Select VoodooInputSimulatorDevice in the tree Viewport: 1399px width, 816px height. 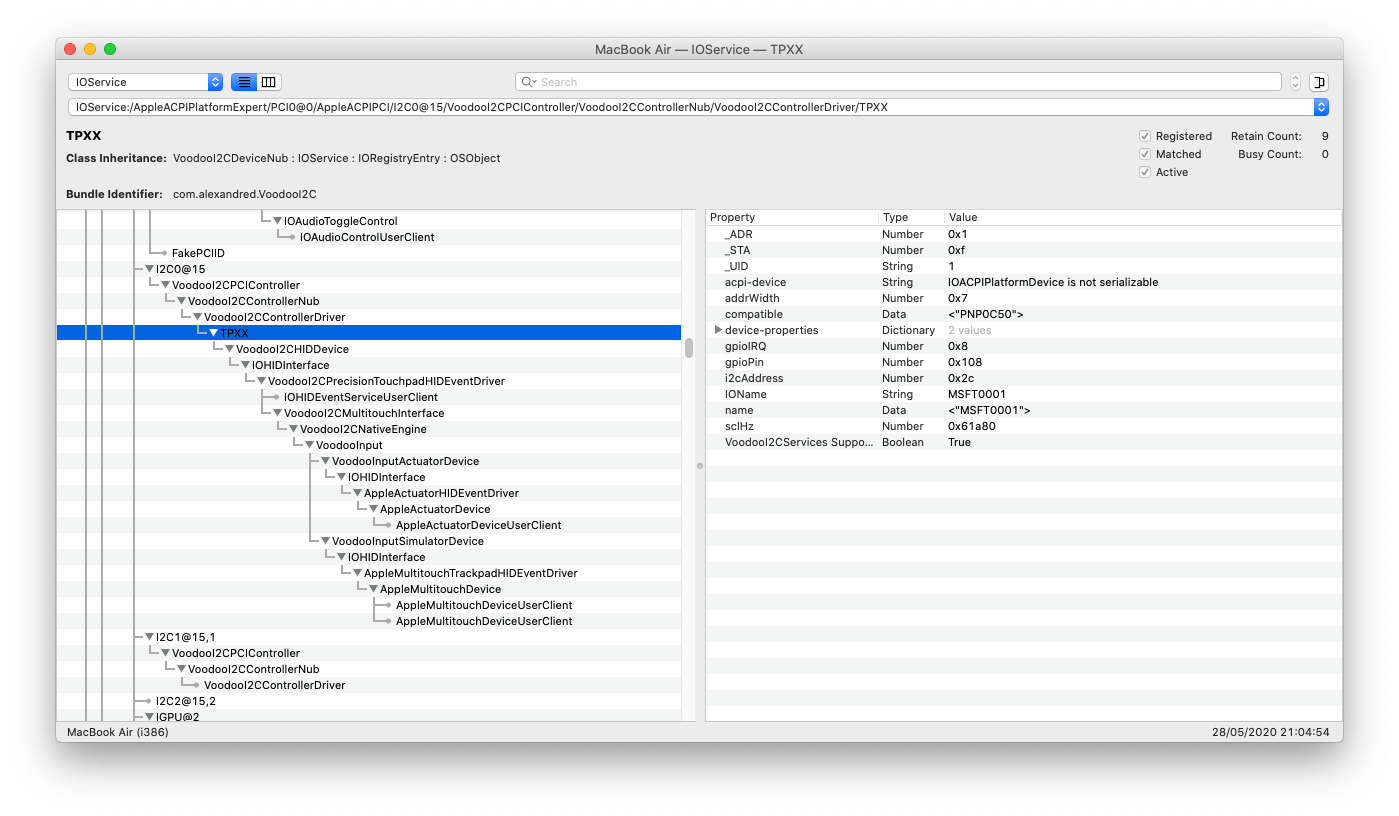pos(408,541)
